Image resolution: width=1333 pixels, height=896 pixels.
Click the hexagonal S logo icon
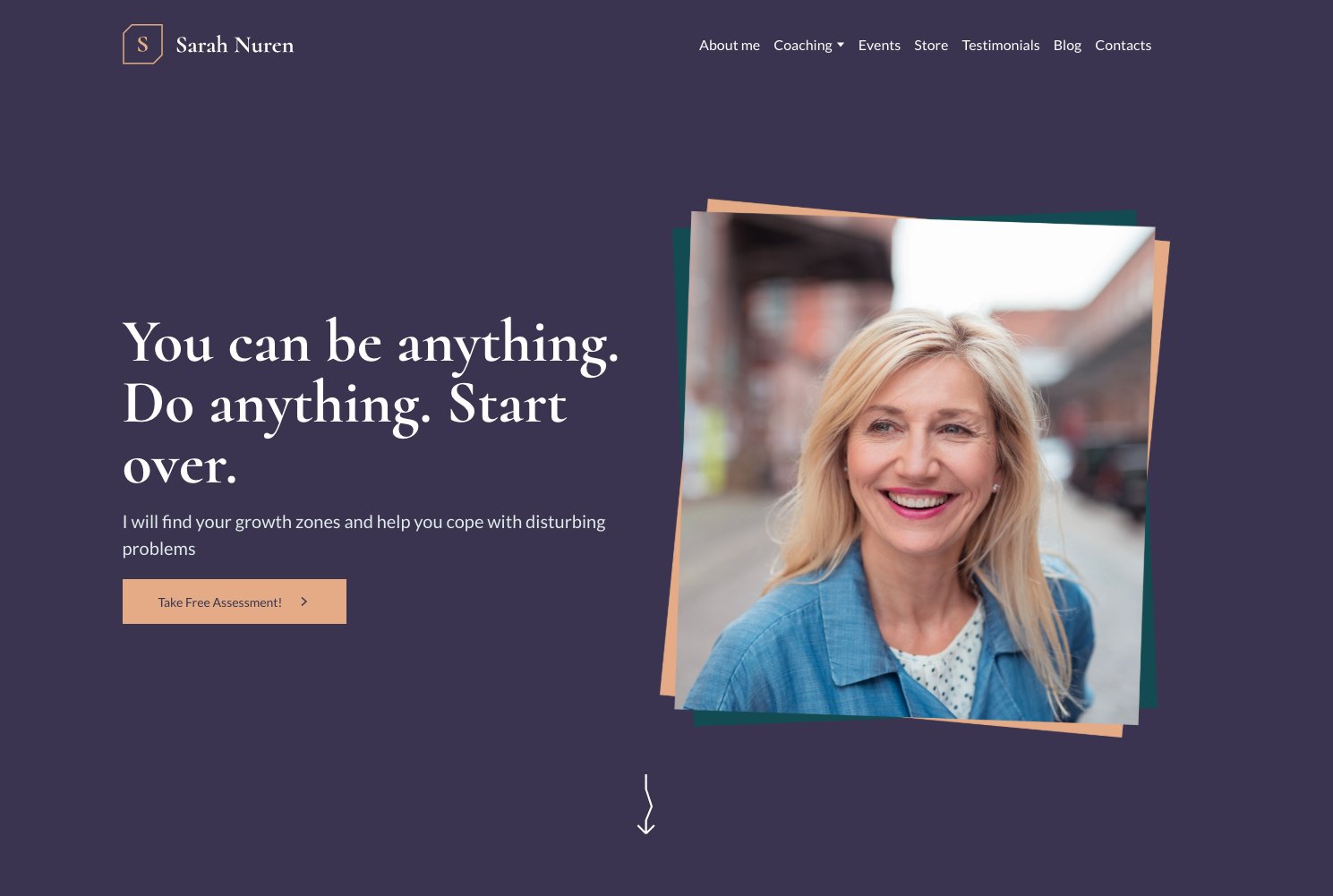(x=142, y=44)
